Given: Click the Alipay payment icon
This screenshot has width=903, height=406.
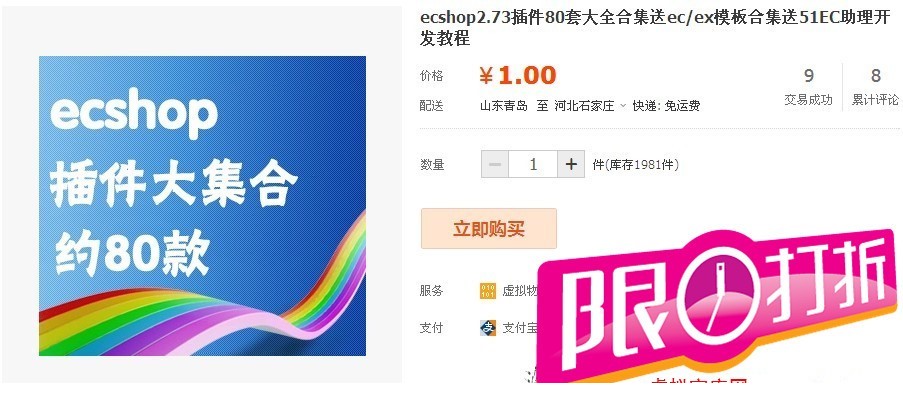Looking at the screenshot, I should pos(487,328).
